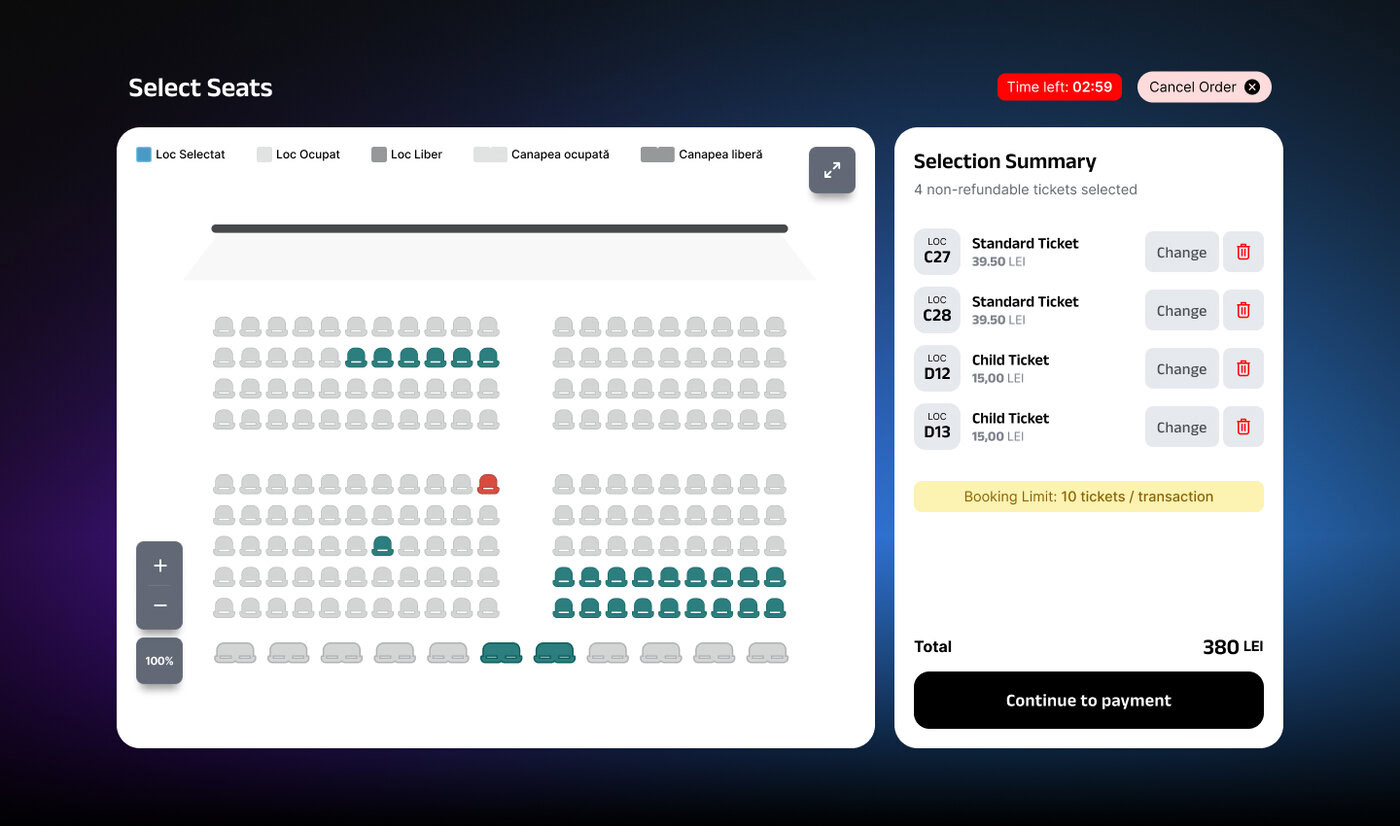Delete the D12 Child Ticket

pos(1243,368)
